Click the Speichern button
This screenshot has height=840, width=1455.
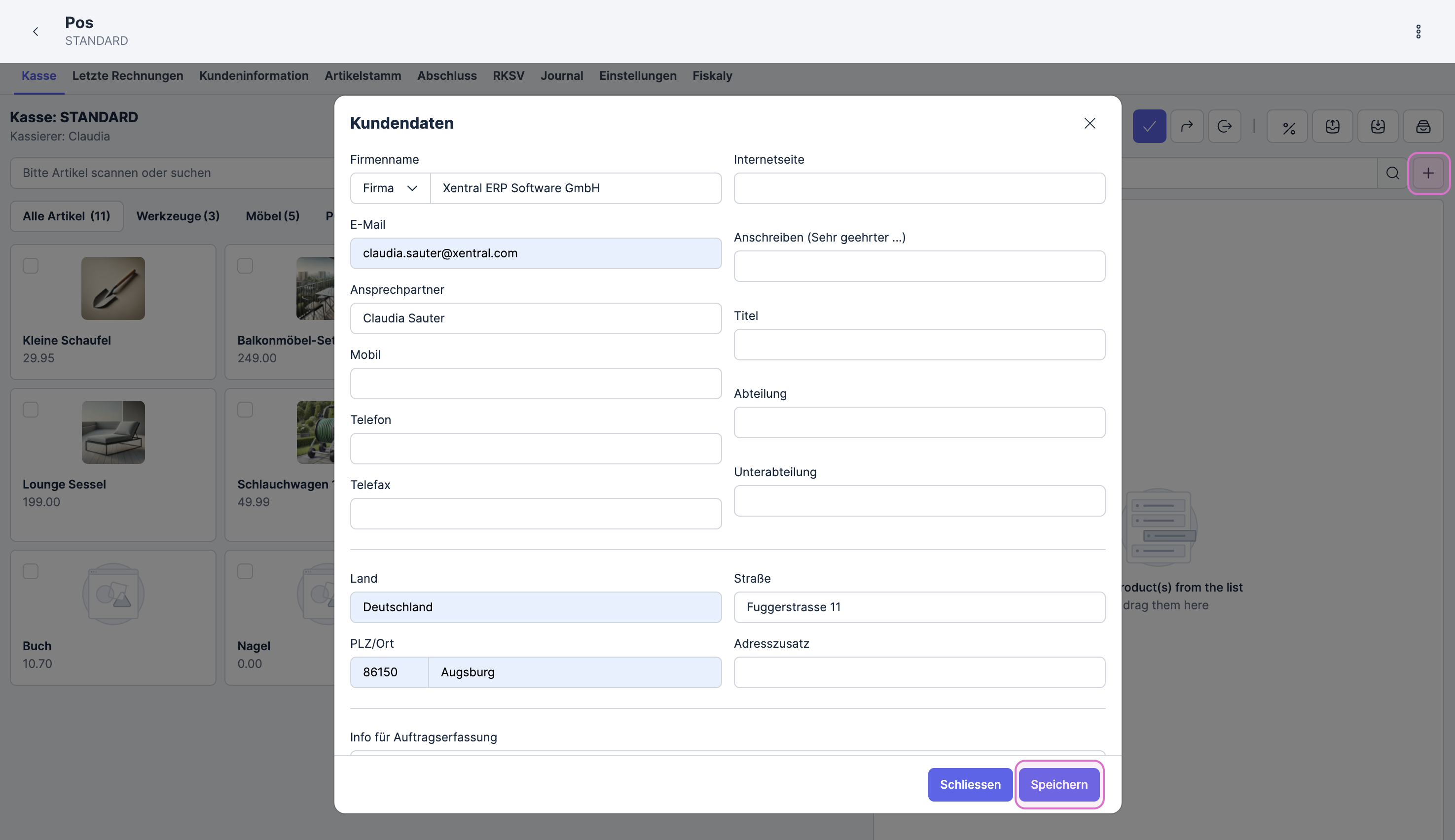(1058, 785)
